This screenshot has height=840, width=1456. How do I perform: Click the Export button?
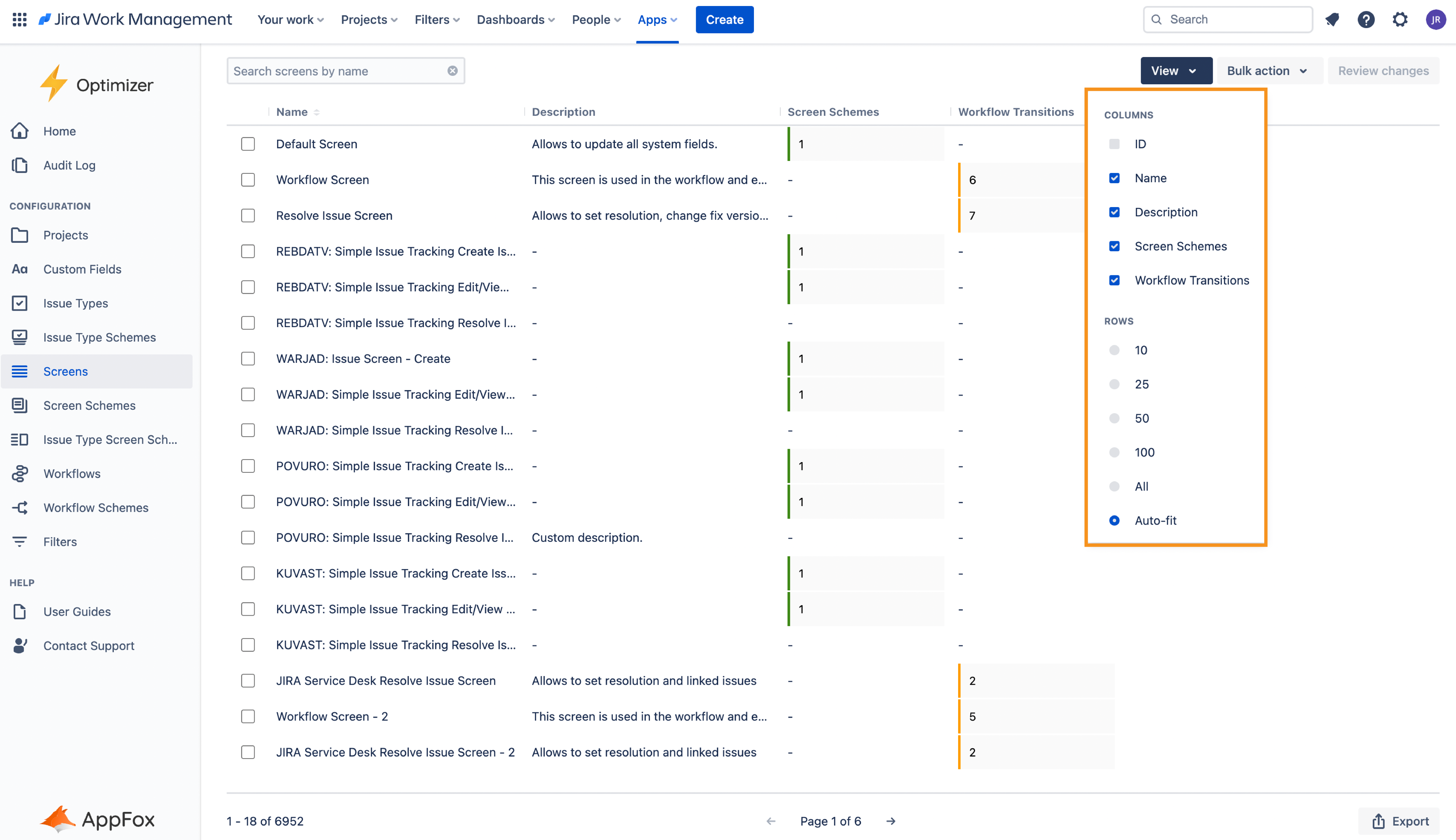[x=1399, y=821]
